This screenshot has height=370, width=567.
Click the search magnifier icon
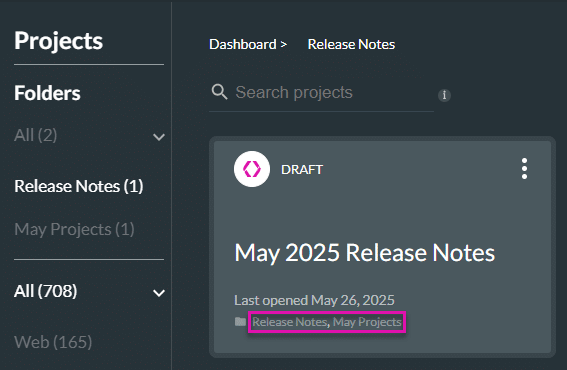tap(219, 92)
